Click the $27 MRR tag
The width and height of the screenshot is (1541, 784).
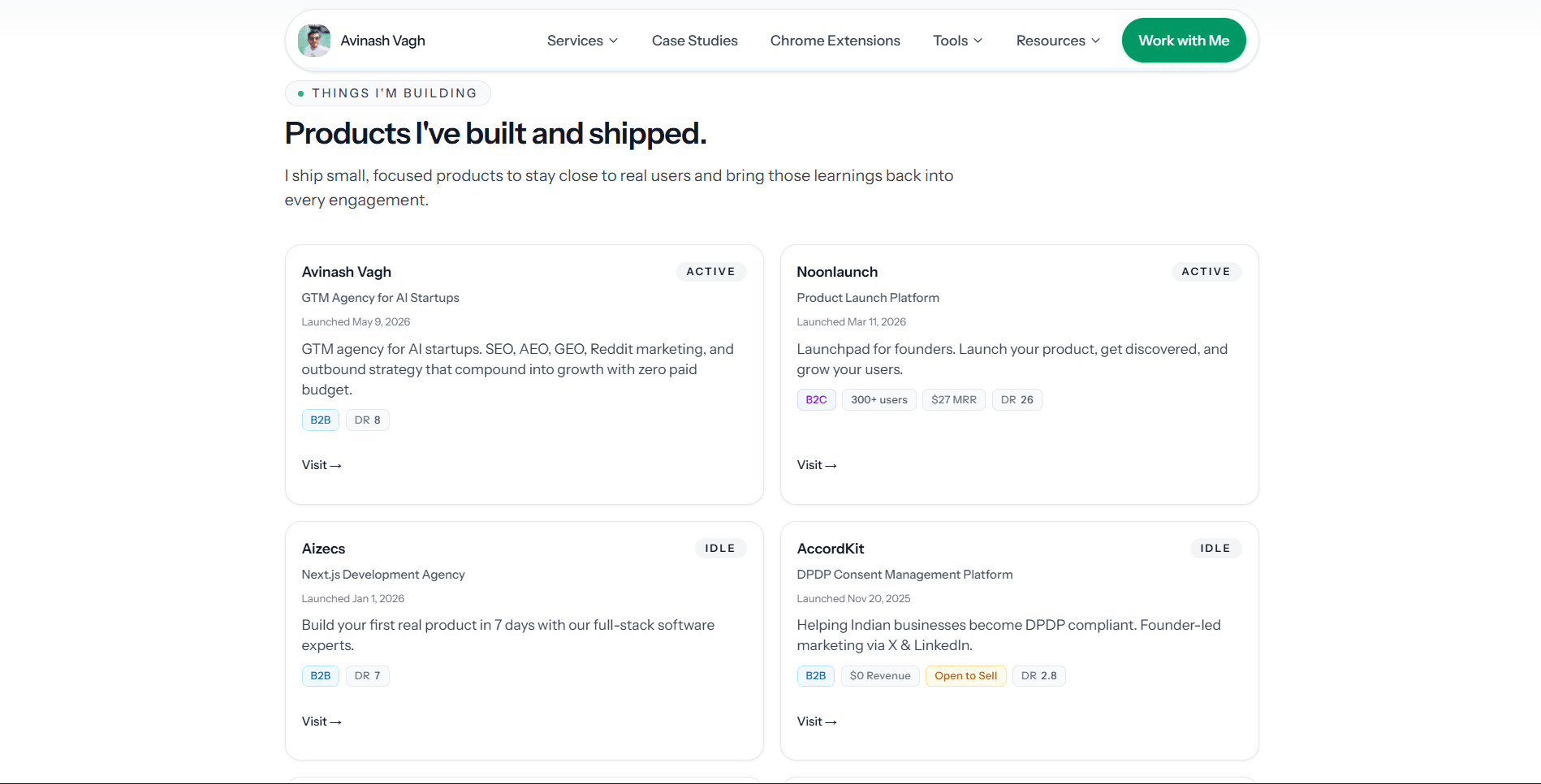click(x=954, y=400)
